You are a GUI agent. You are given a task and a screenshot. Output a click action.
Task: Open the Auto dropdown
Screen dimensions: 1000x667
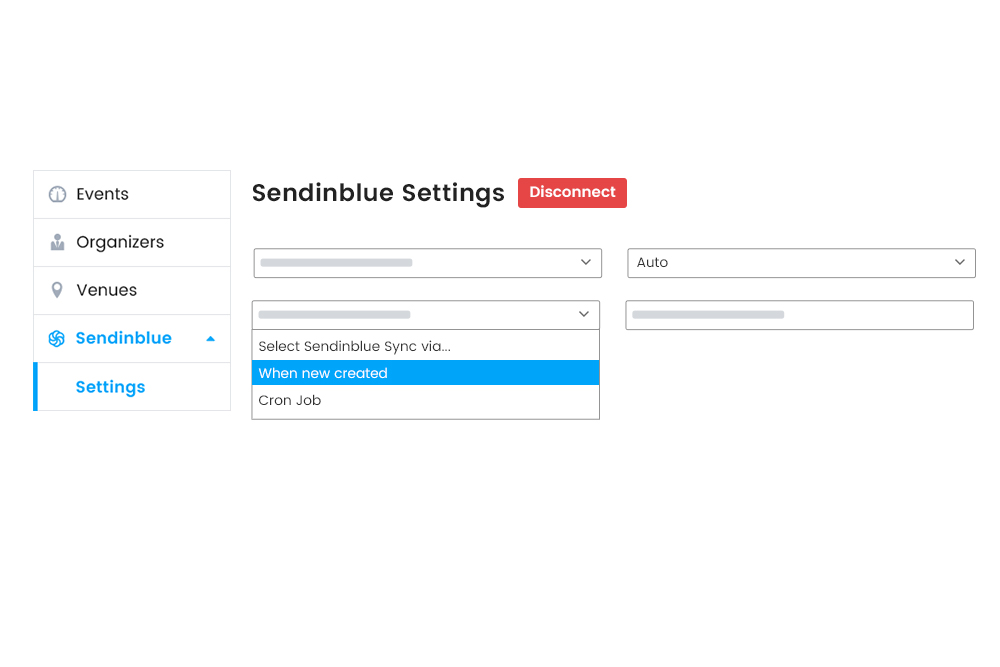click(x=800, y=263)
